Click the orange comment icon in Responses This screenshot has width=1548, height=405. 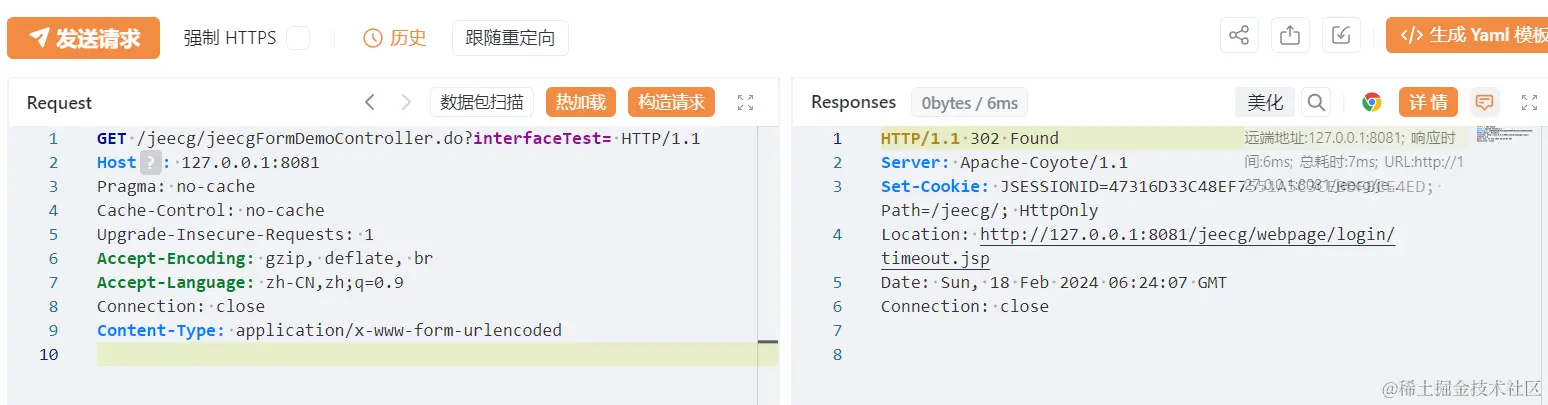pos(1485,102)
